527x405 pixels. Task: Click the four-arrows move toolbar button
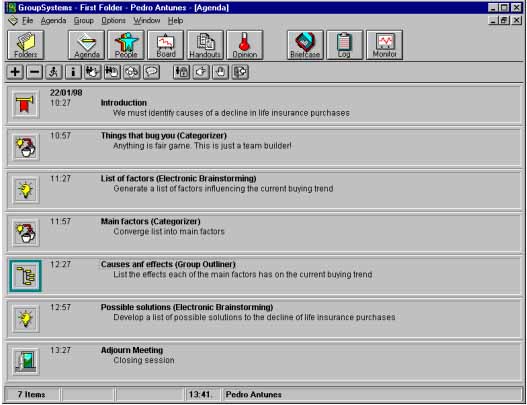coord(132,72)
